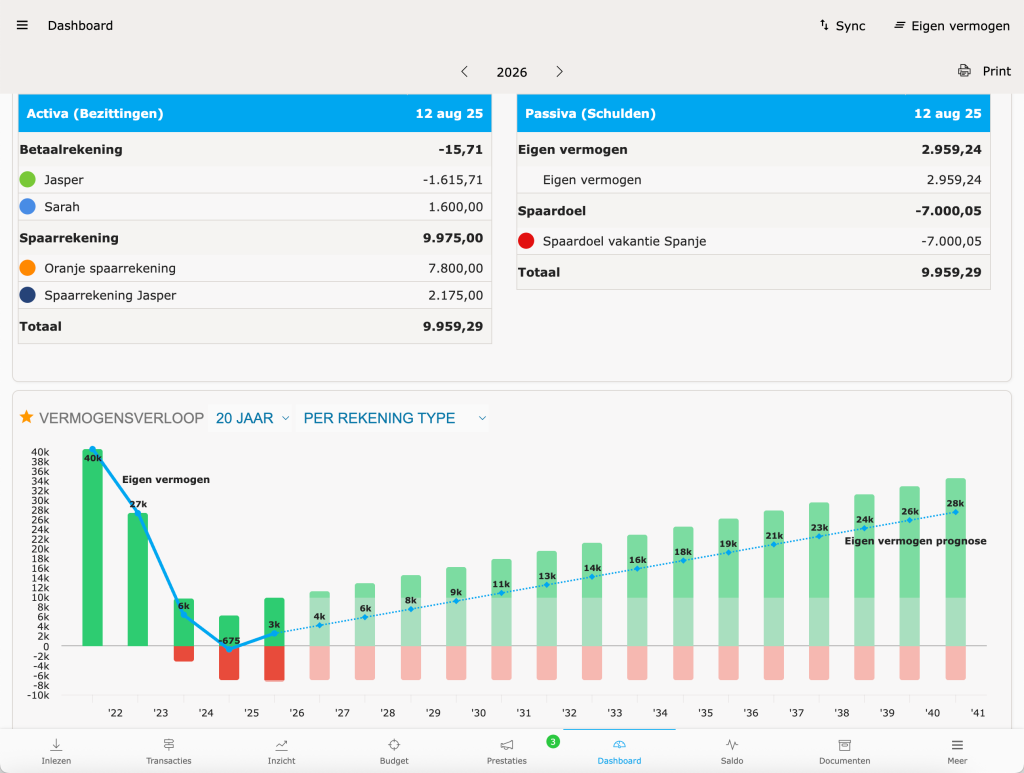Viewport: 1024px width, 773px height.
Task: Open Prestaties megaphone icon
Action: point(507,745)
